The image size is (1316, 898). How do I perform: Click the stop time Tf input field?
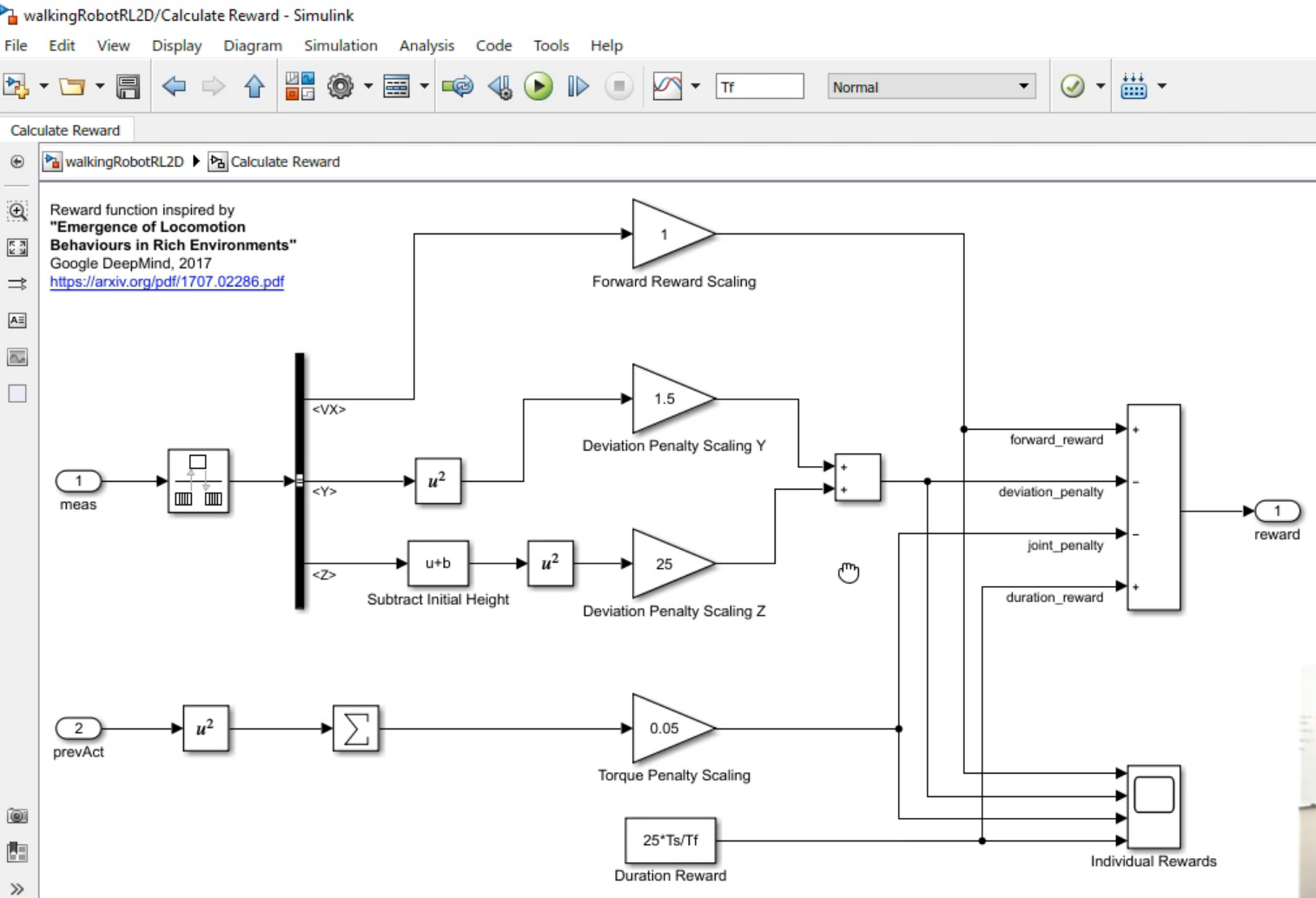click(x=759, y=87)
